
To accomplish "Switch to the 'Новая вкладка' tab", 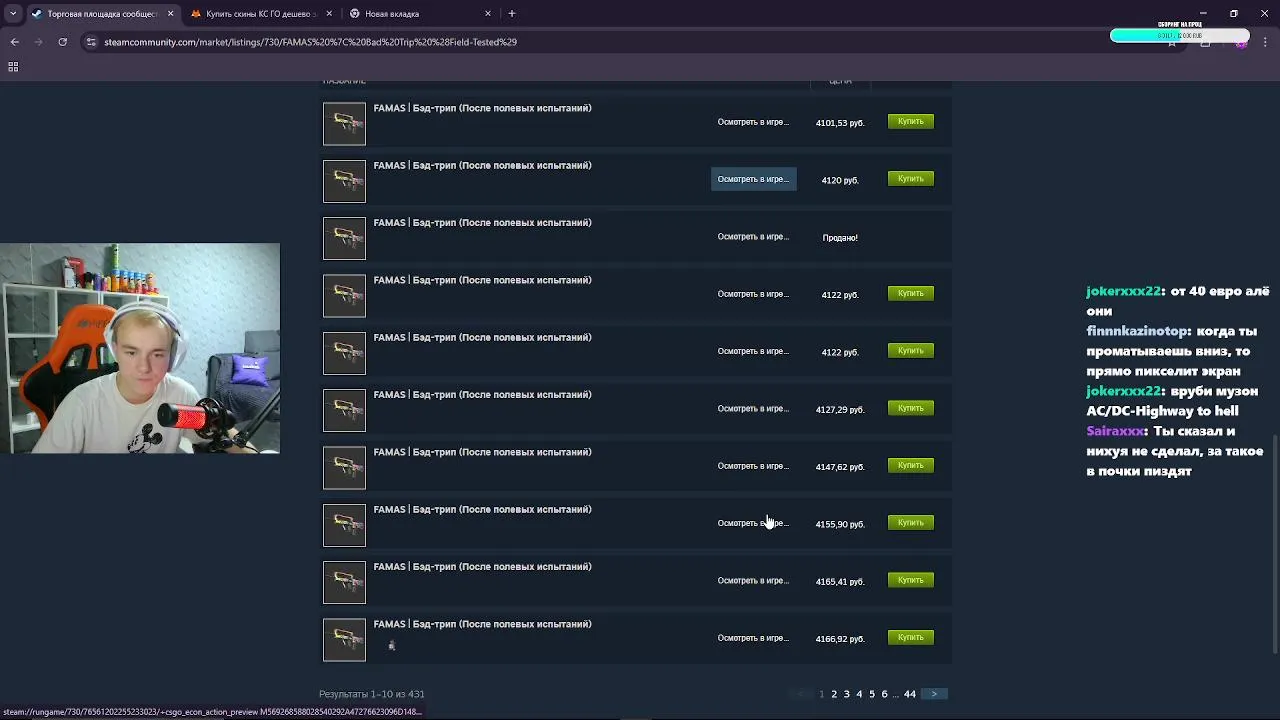I will click(418, 14).
